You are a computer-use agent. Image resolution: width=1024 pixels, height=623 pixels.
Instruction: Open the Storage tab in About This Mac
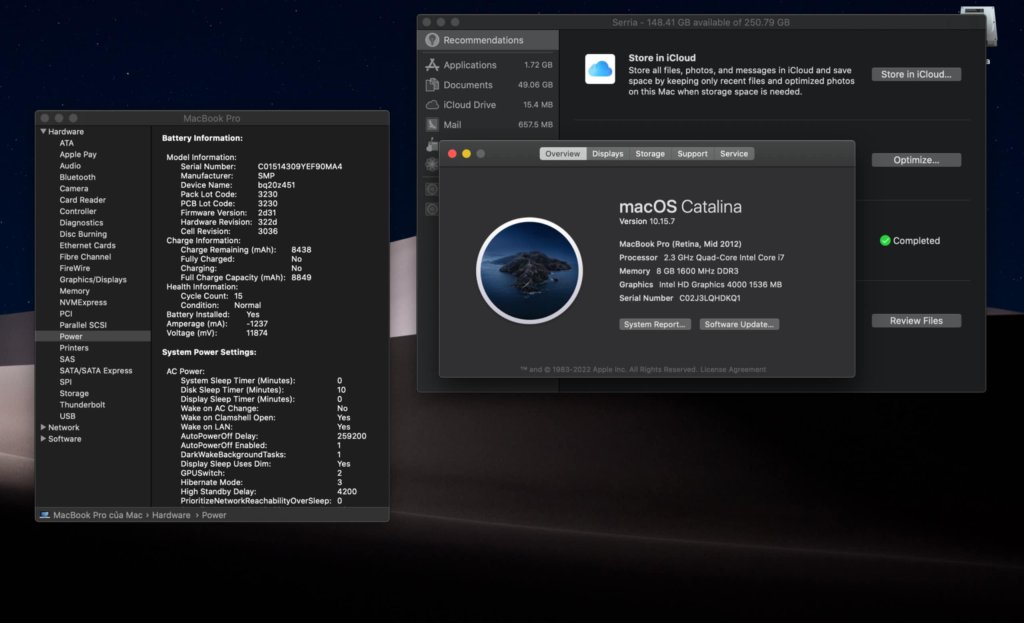pyautogui.click(x=650, y=153)
